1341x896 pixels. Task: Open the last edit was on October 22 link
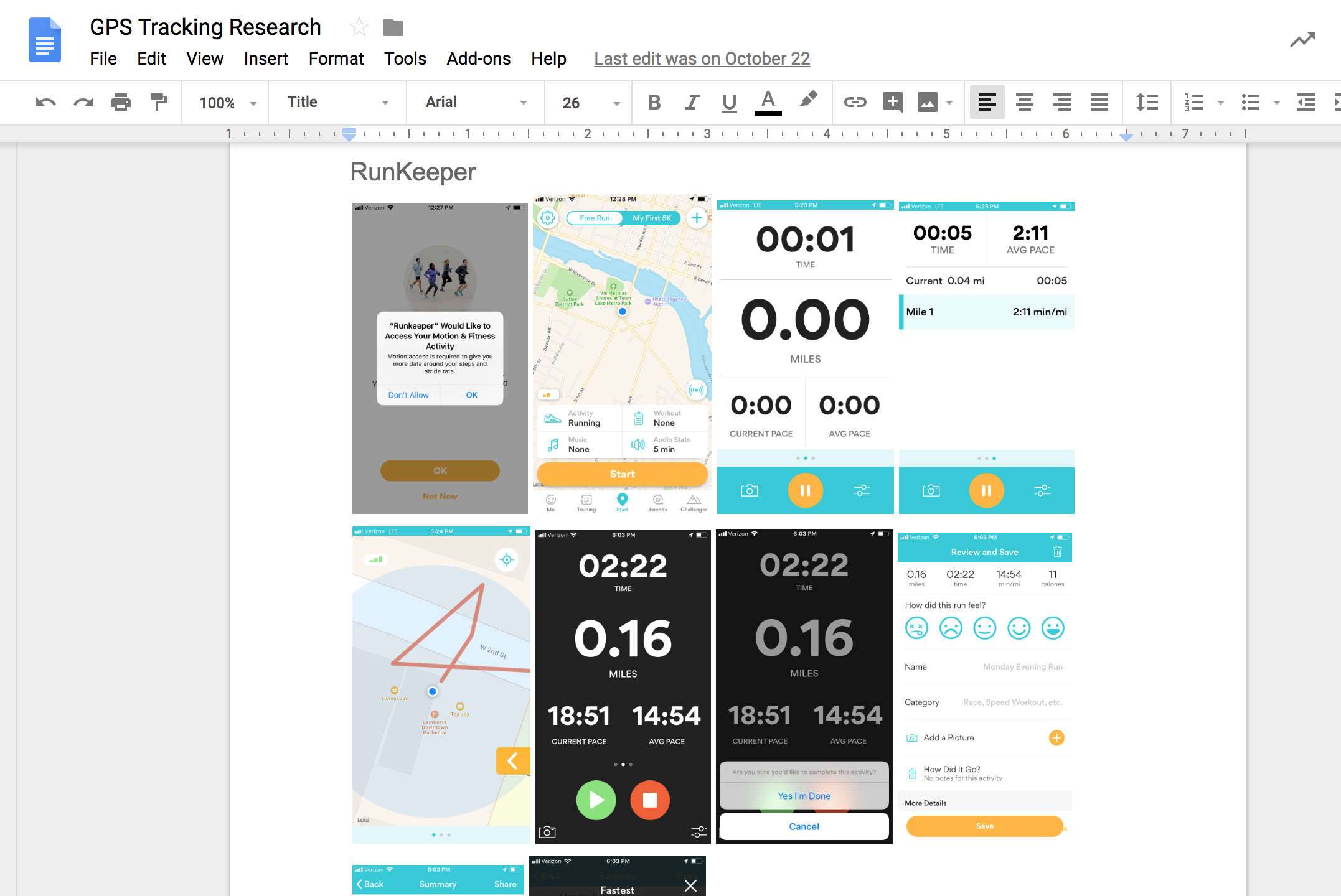702,58
